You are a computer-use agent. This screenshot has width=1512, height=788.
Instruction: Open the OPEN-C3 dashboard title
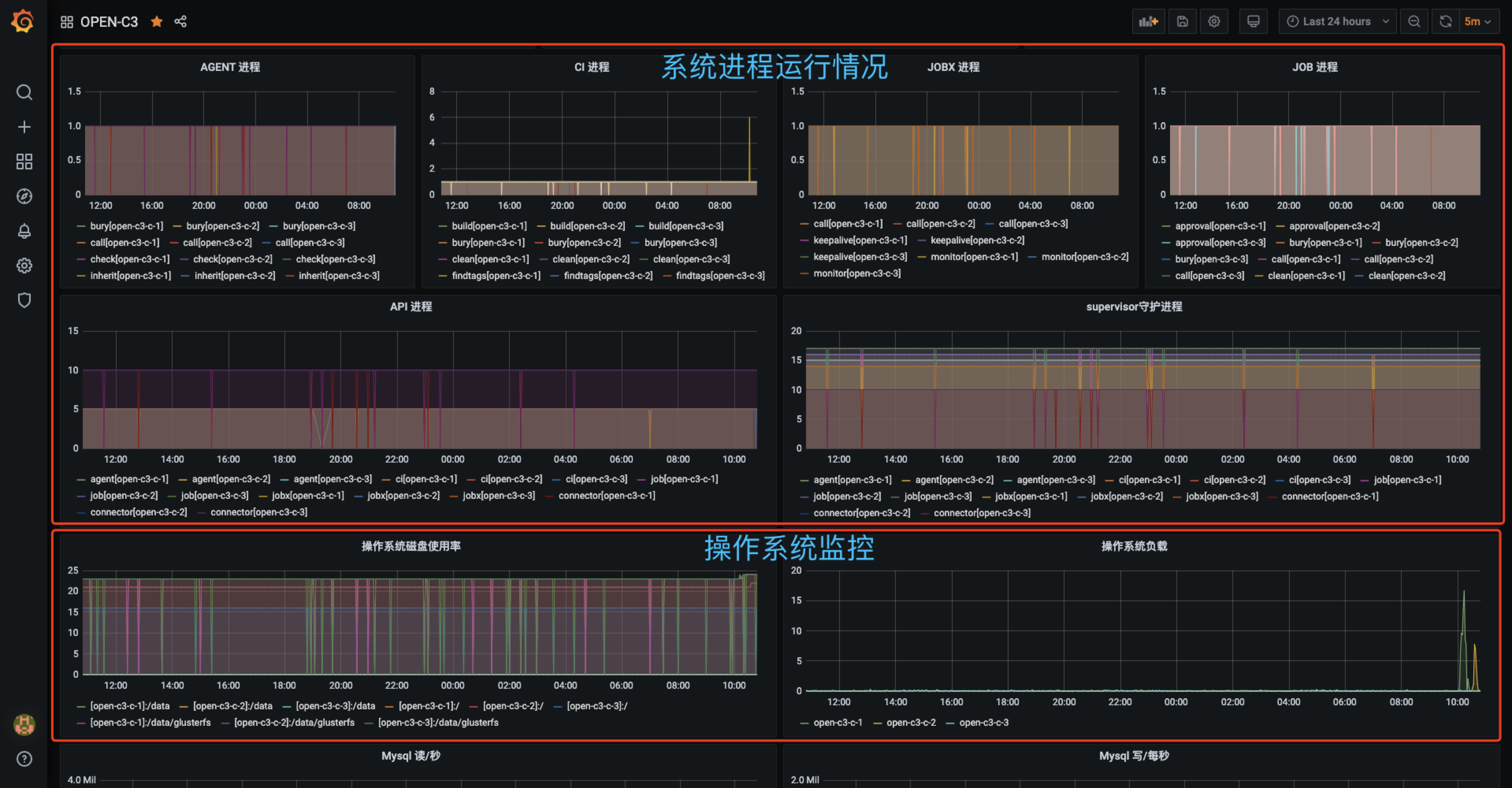tap(109, 22)
